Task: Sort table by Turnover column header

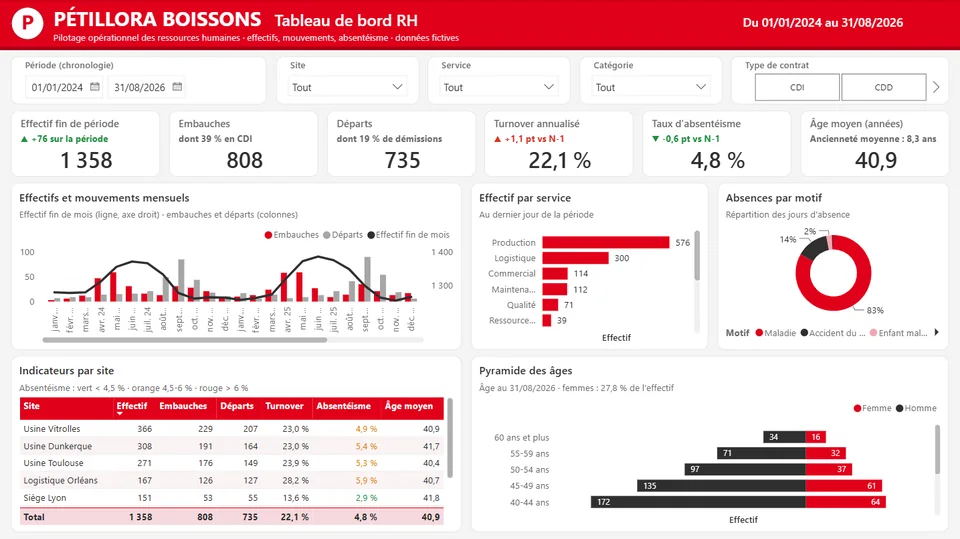Action: (x=284, y=406)
